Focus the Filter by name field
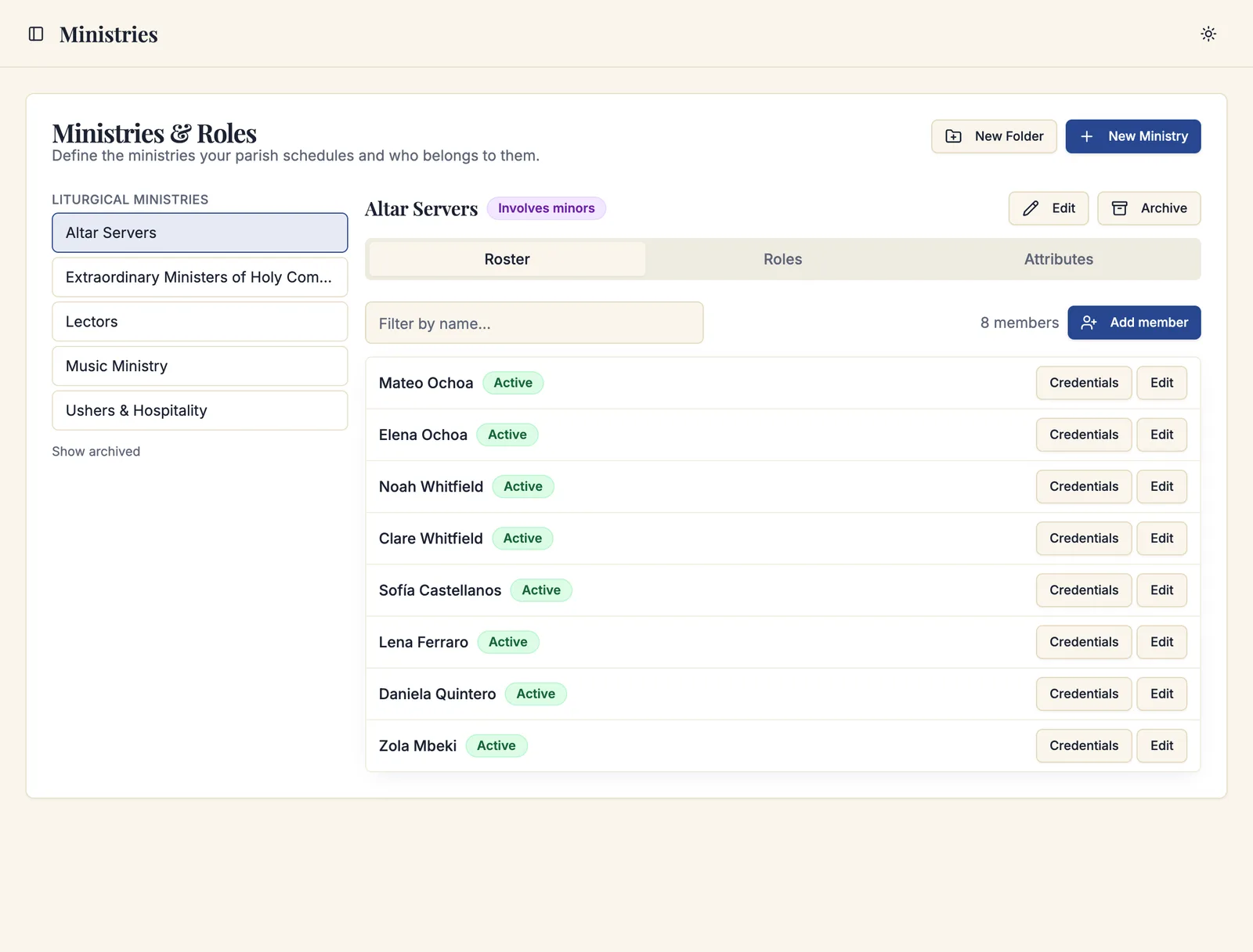 coord(534,323)
